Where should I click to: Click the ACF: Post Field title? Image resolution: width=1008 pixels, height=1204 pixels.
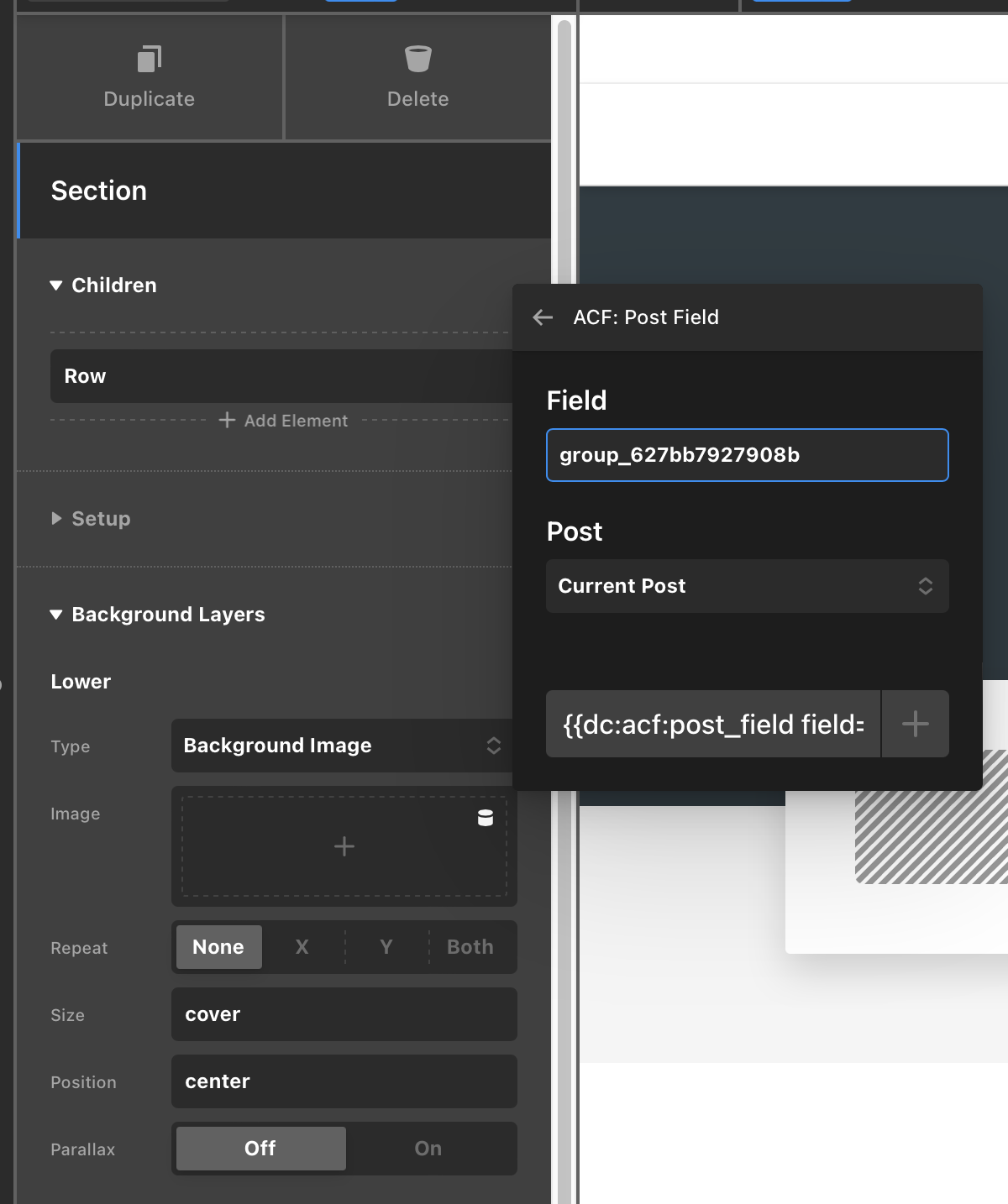point(646,317)
